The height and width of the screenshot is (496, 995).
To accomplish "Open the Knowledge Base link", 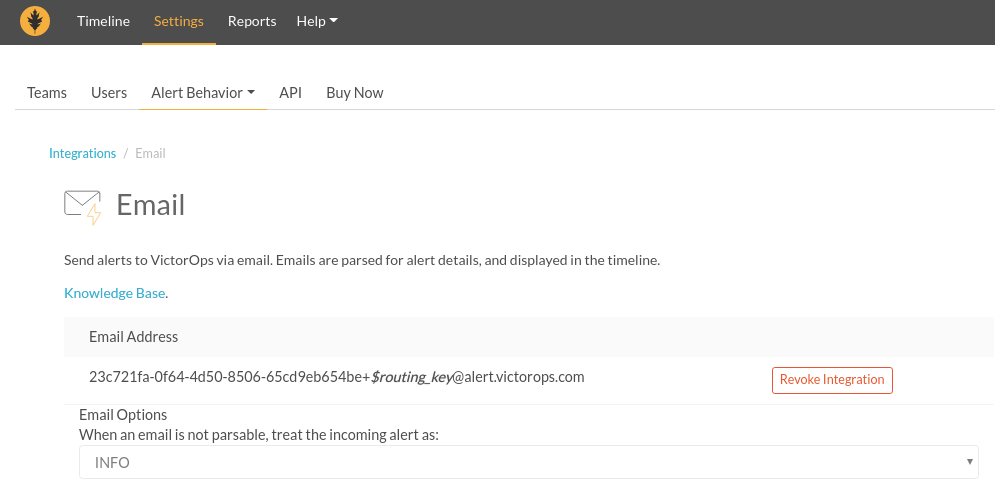I will [x=115, y=293].
